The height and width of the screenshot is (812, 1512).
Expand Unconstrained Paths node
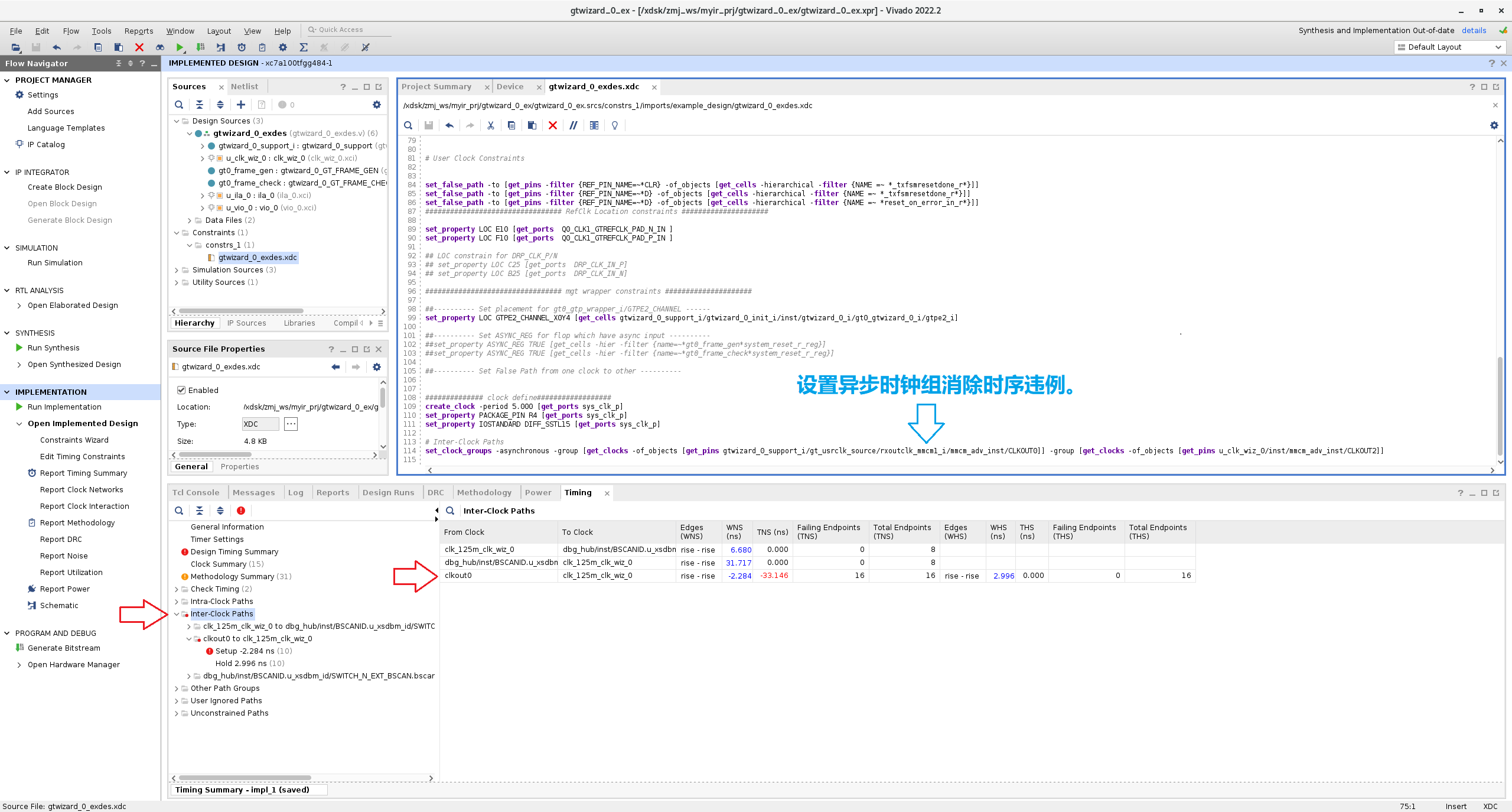pyautogui.click(x=177, y=713)
